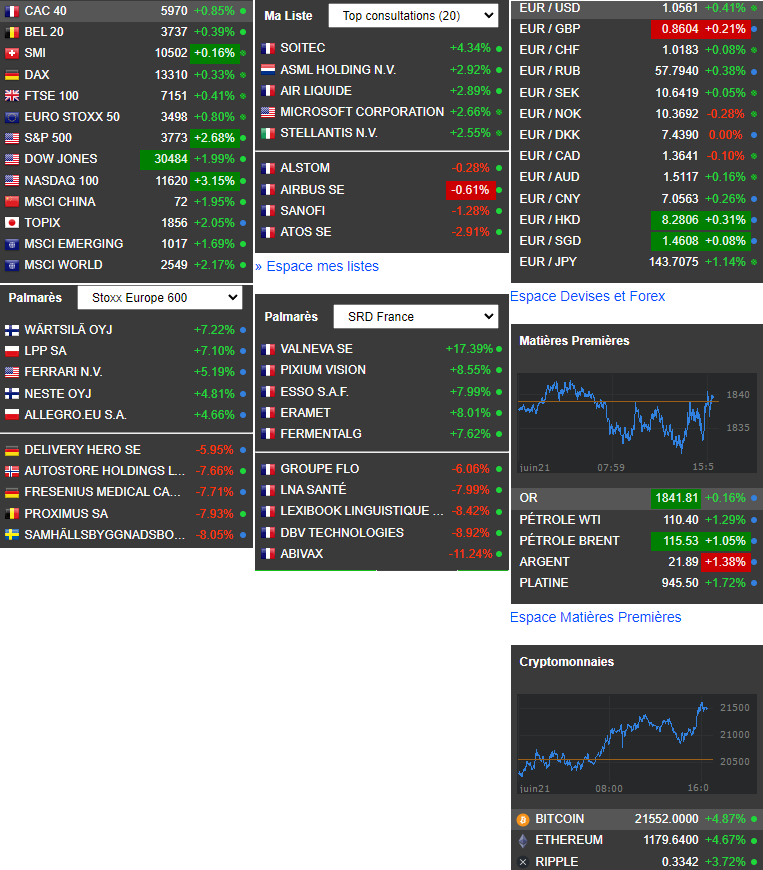
Task: Select the ABIVAX stock row
Action: click(x=382, y=554)
